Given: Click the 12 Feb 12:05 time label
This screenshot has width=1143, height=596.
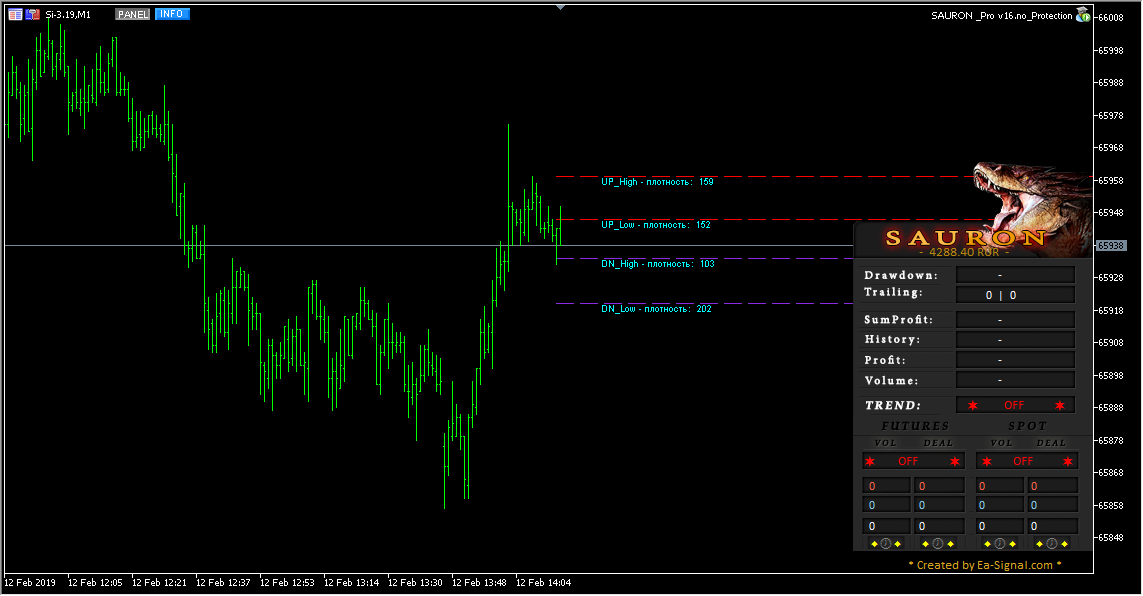Looking at the screenshot, I should [x=95, y=583].
